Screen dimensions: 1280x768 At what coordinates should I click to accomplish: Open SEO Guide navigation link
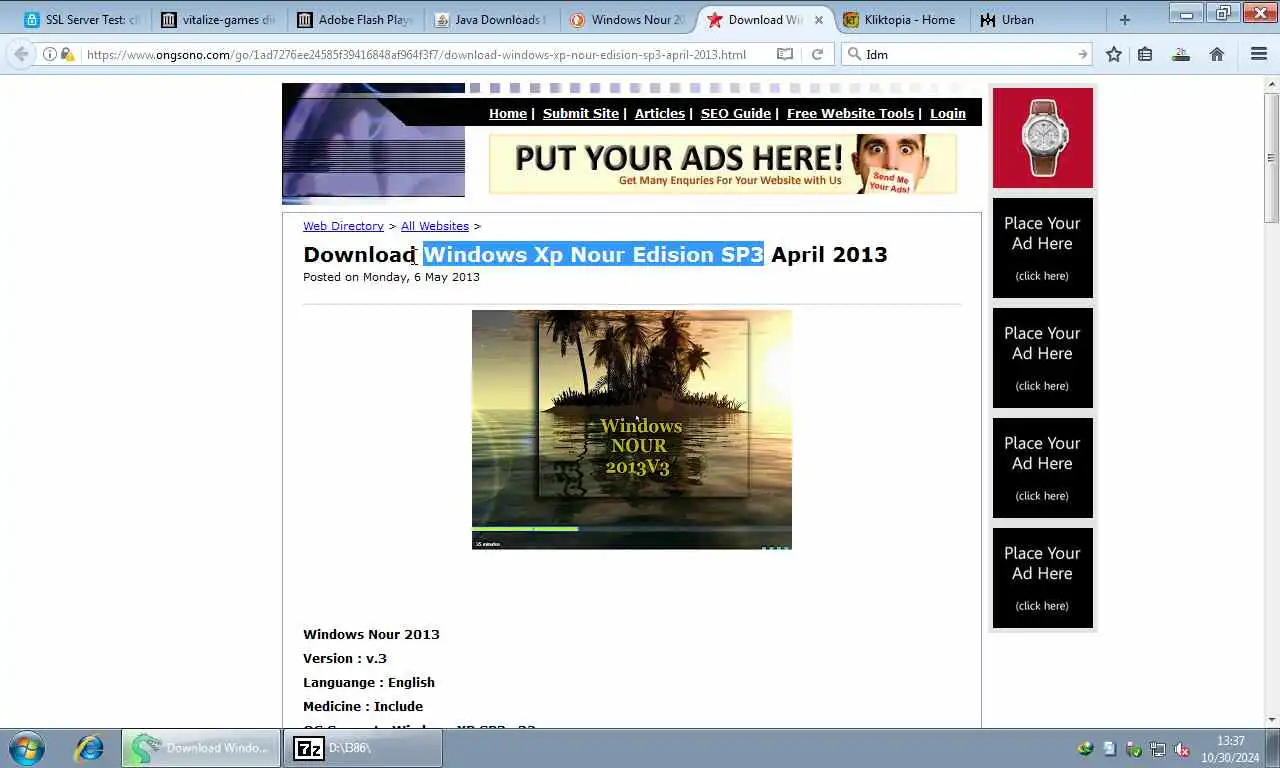(x=736, y=113)
